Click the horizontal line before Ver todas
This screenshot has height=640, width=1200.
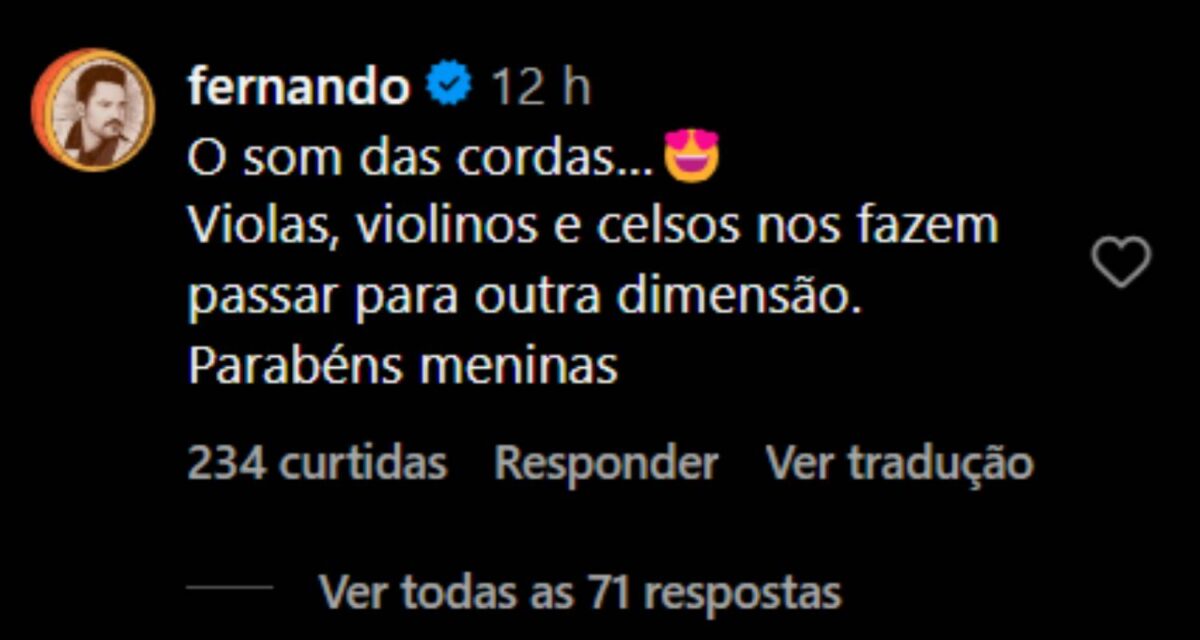coord(230,590)
